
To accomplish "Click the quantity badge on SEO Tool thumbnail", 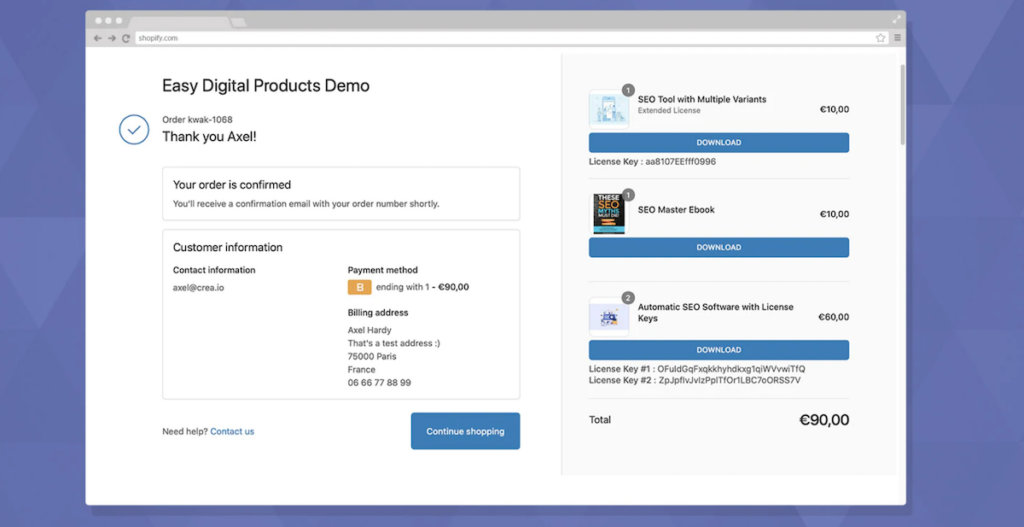I will (628, 90).
